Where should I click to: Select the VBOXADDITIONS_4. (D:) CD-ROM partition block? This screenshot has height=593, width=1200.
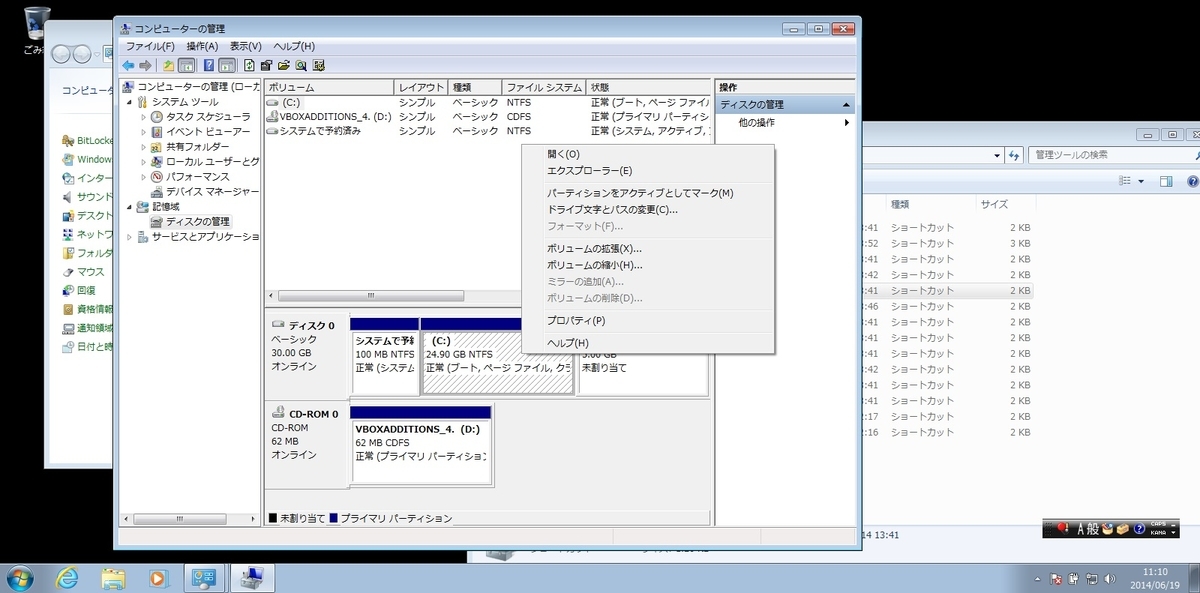point(421,444)
